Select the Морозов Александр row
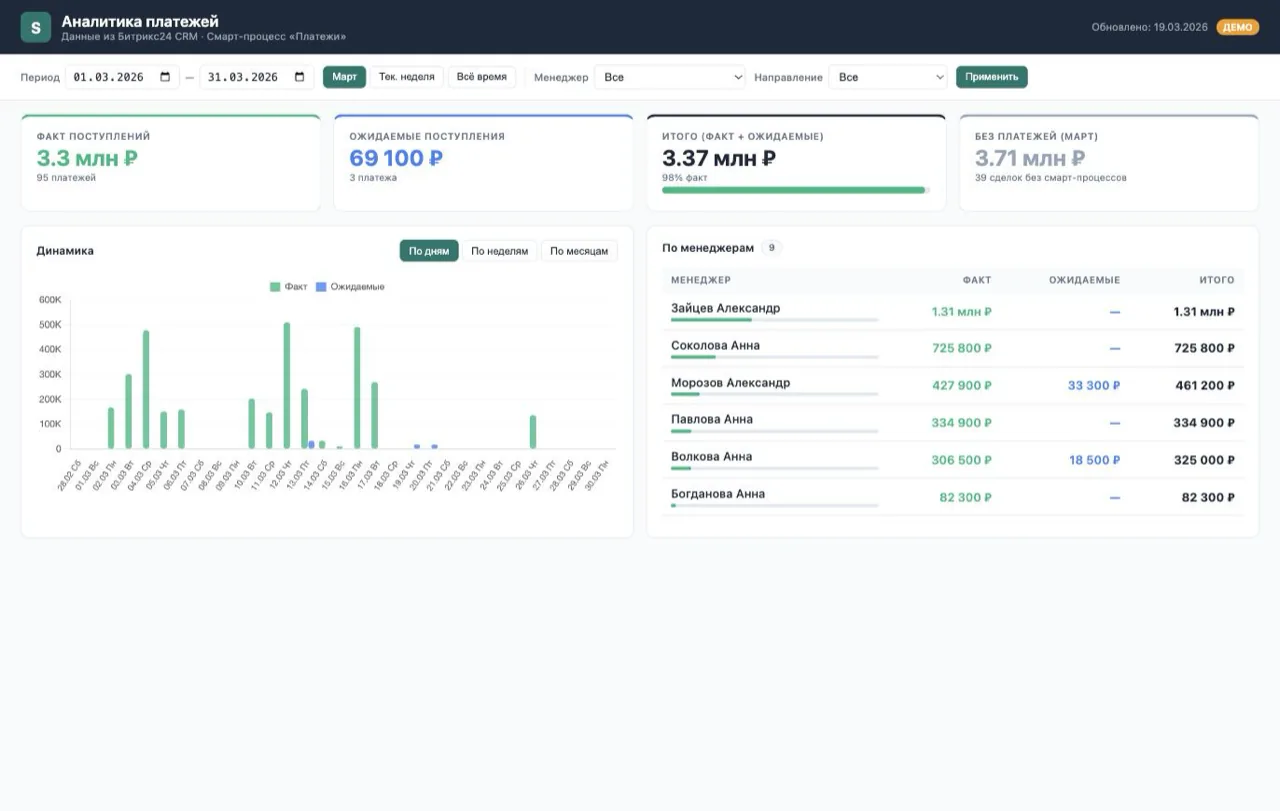 point(953,385)
